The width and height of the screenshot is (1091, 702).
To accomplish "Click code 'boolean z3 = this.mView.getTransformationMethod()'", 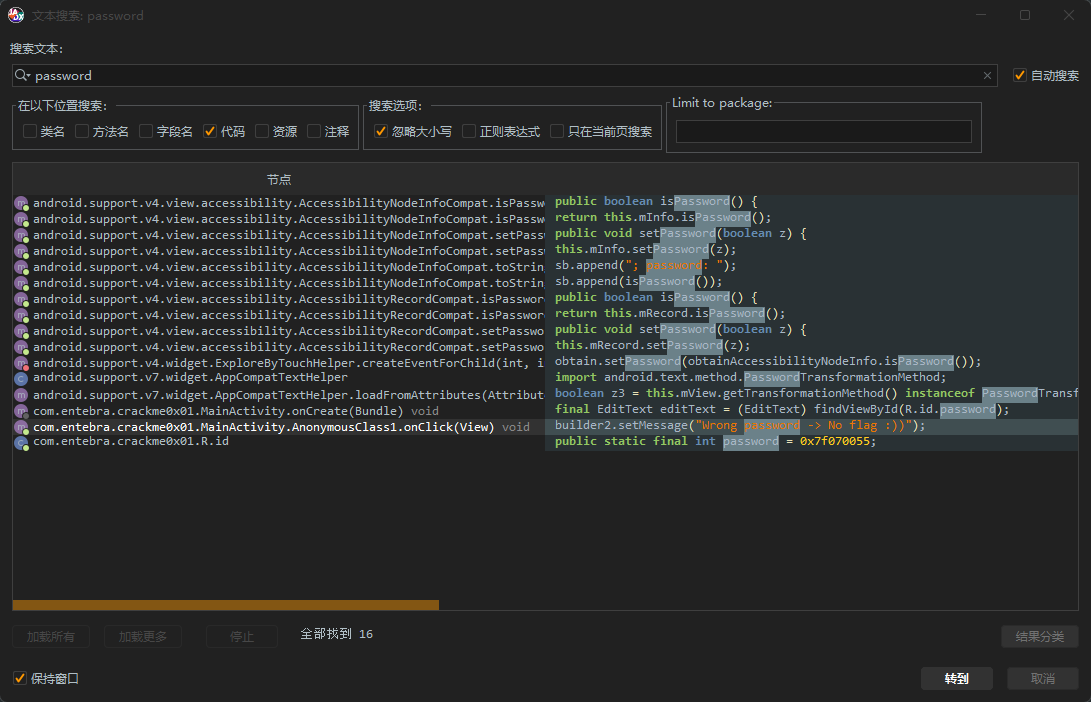I will [726, 394].
